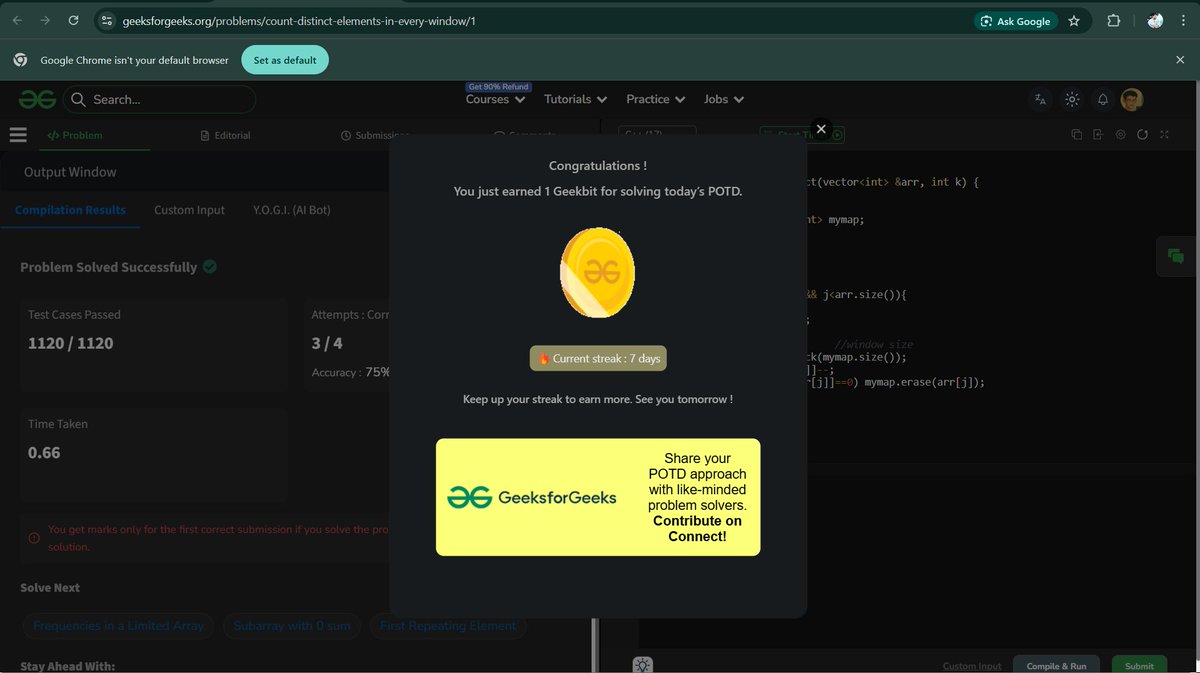The width and height of the screenshot is (1200, 673).
Task: Click Set as default browser button
Action: [285, 60]
